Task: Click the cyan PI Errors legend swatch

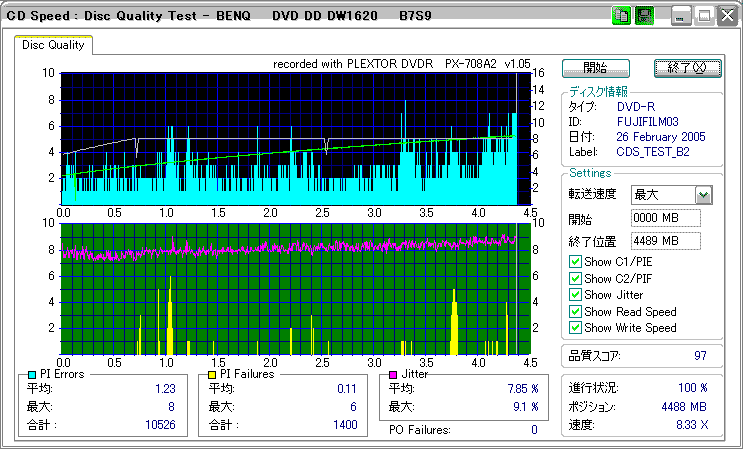Action: pyautogui.click(x=33, y=375)
